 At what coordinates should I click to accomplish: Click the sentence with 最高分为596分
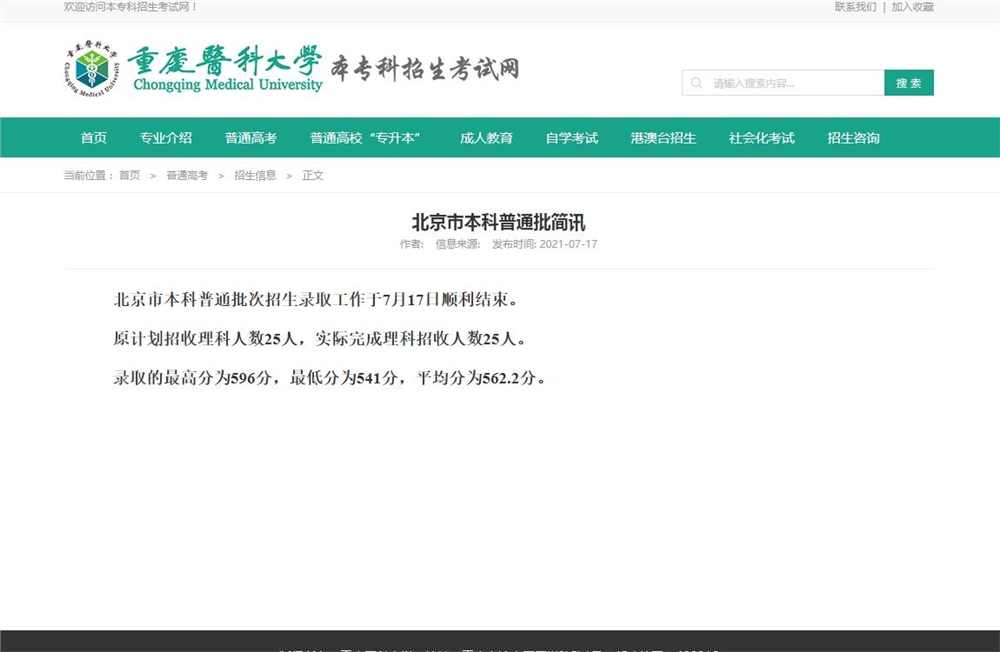[330, 378]
